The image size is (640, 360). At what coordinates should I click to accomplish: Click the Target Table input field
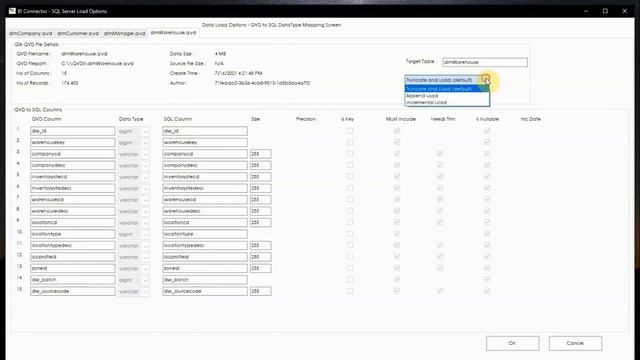[485, 62]
